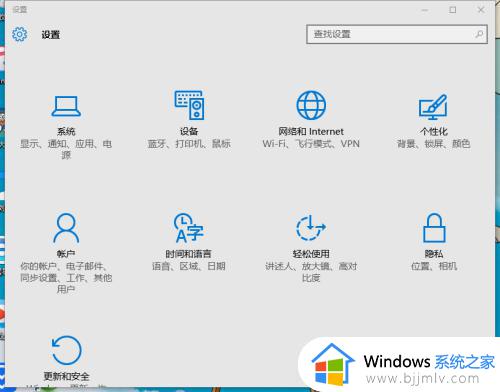The width and height of the screenshot is (500, 392).
Task: Open the Privacy (隐私) padlock icon
Action: [x=434, y=228]
